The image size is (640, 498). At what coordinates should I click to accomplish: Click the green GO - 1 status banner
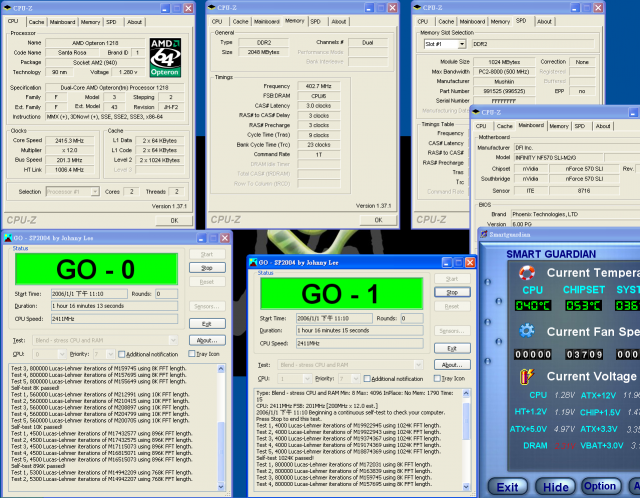[x=341, y=293]
